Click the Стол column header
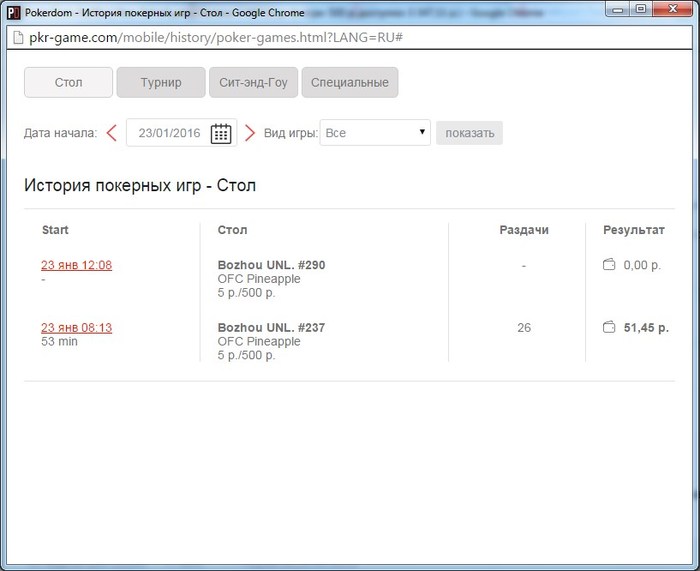The image size is (700, 571). [x=232, y=230]
